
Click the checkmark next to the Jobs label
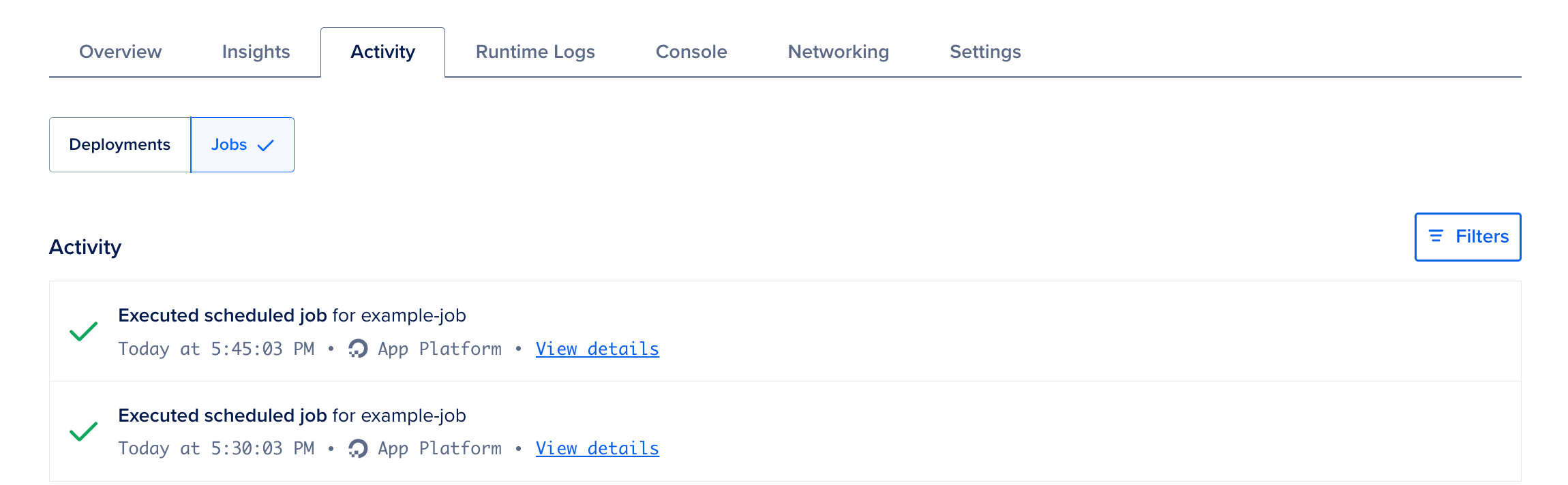[266, 144]
